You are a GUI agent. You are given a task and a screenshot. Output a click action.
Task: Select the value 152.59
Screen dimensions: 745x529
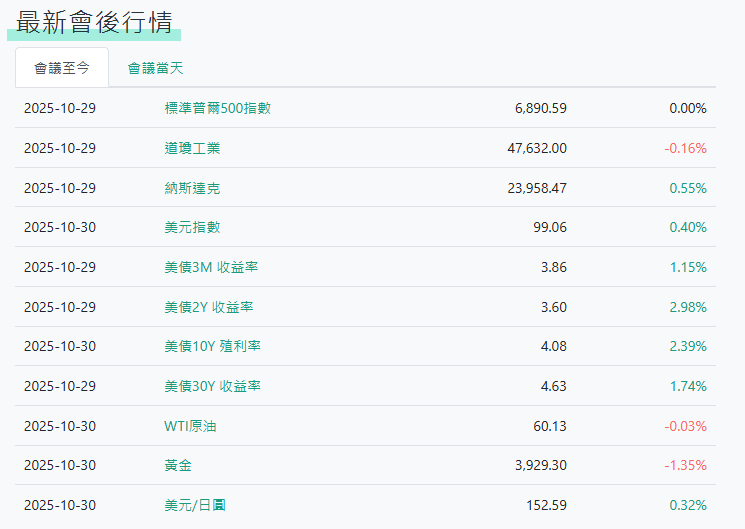click(x=546, y=505)
